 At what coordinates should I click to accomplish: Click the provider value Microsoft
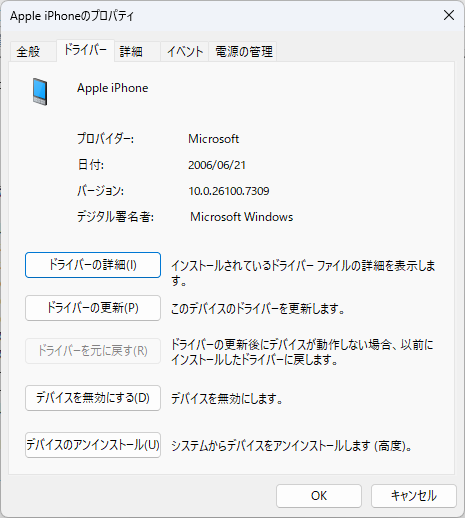coord(214,139)
